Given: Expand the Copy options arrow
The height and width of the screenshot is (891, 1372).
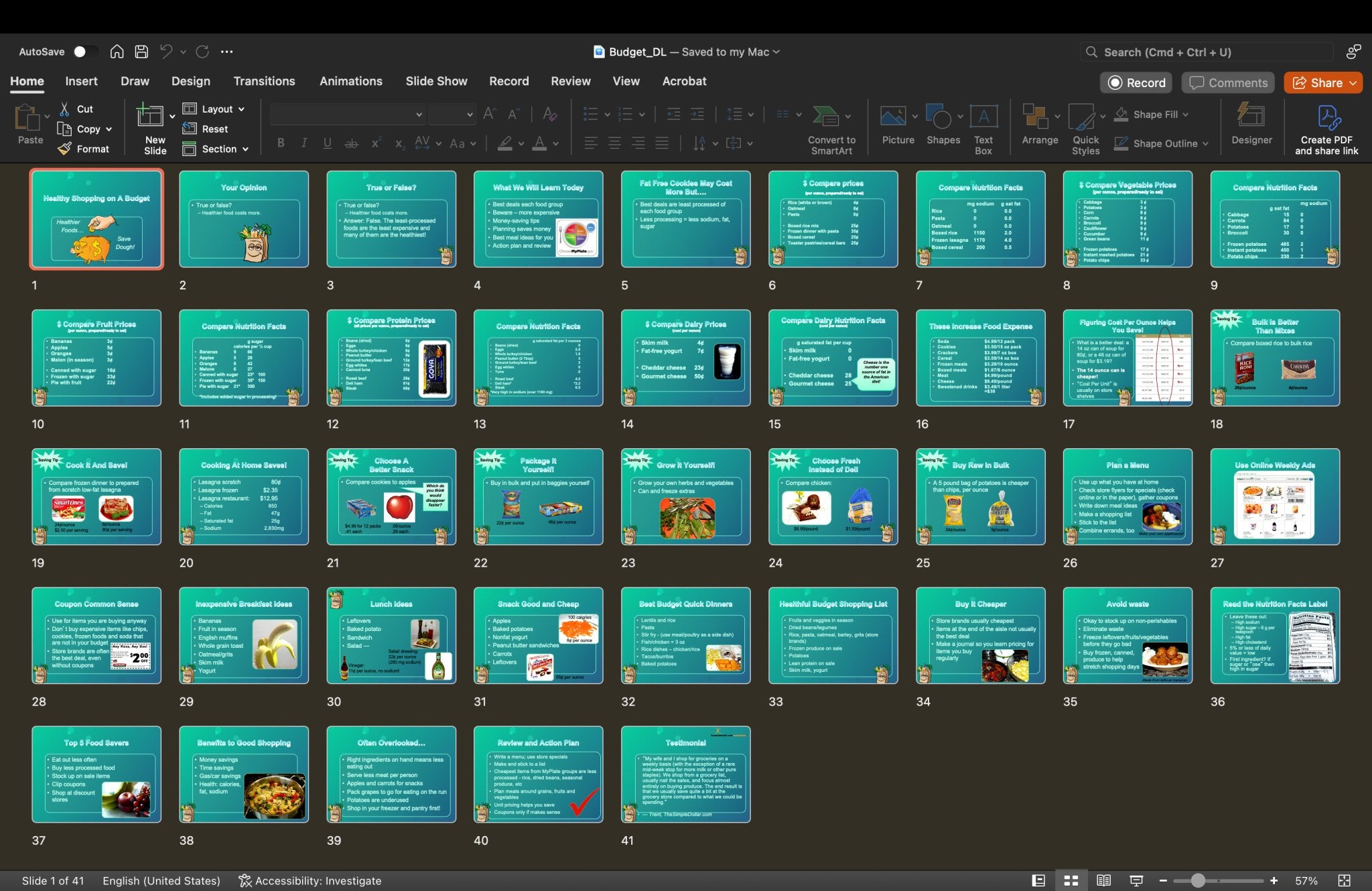Looking at the screenshot, I should pos(109,129).
